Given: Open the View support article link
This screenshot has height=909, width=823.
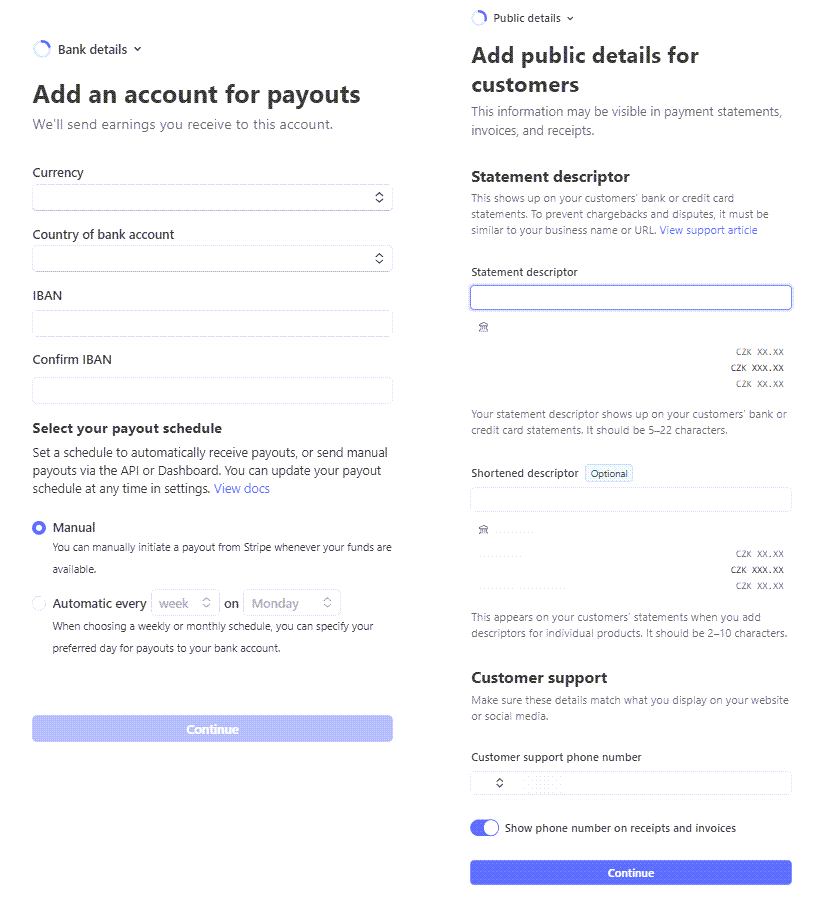Looking at the screenshot, I should pos(708,230).
